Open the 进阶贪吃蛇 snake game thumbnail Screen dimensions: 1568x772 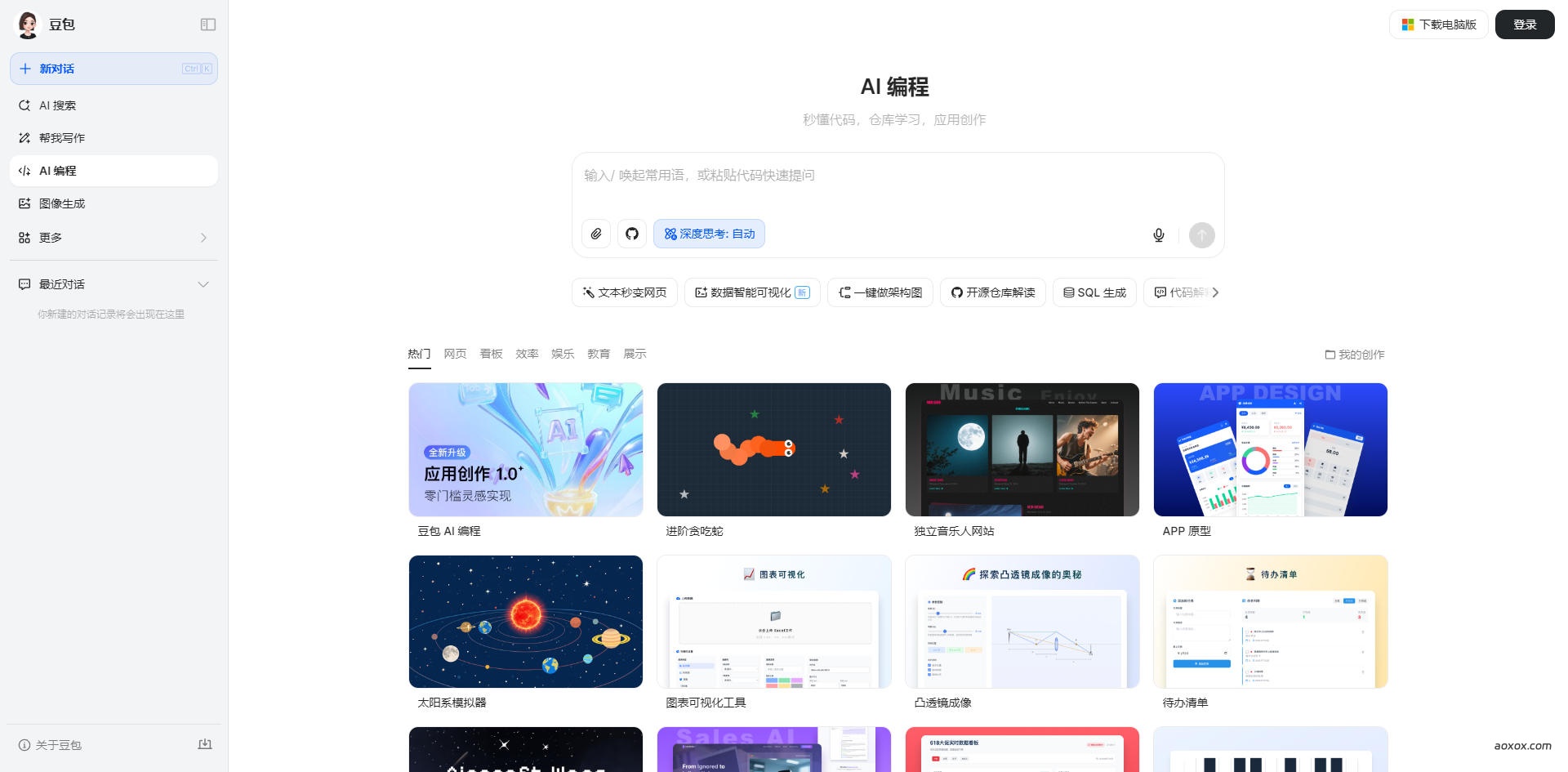774,449
